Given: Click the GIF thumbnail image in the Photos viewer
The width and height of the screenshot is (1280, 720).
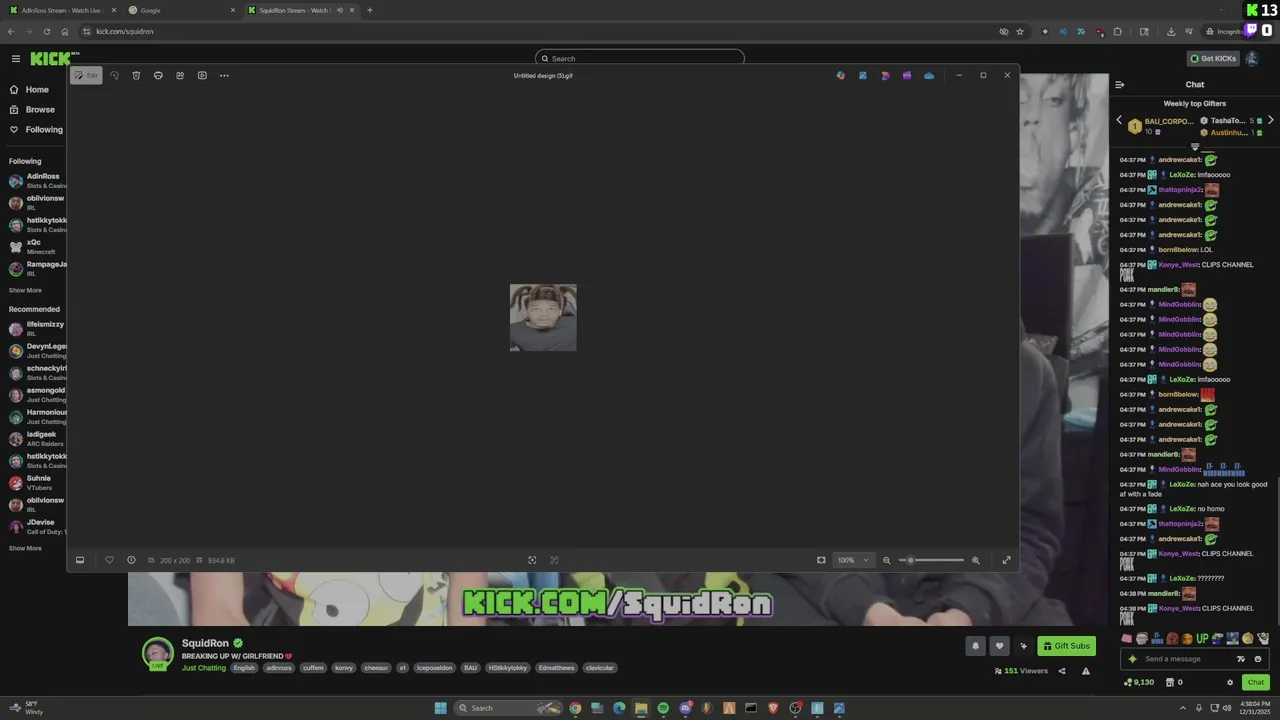Looking at the screenshot, I should click(x=543, y=318).
